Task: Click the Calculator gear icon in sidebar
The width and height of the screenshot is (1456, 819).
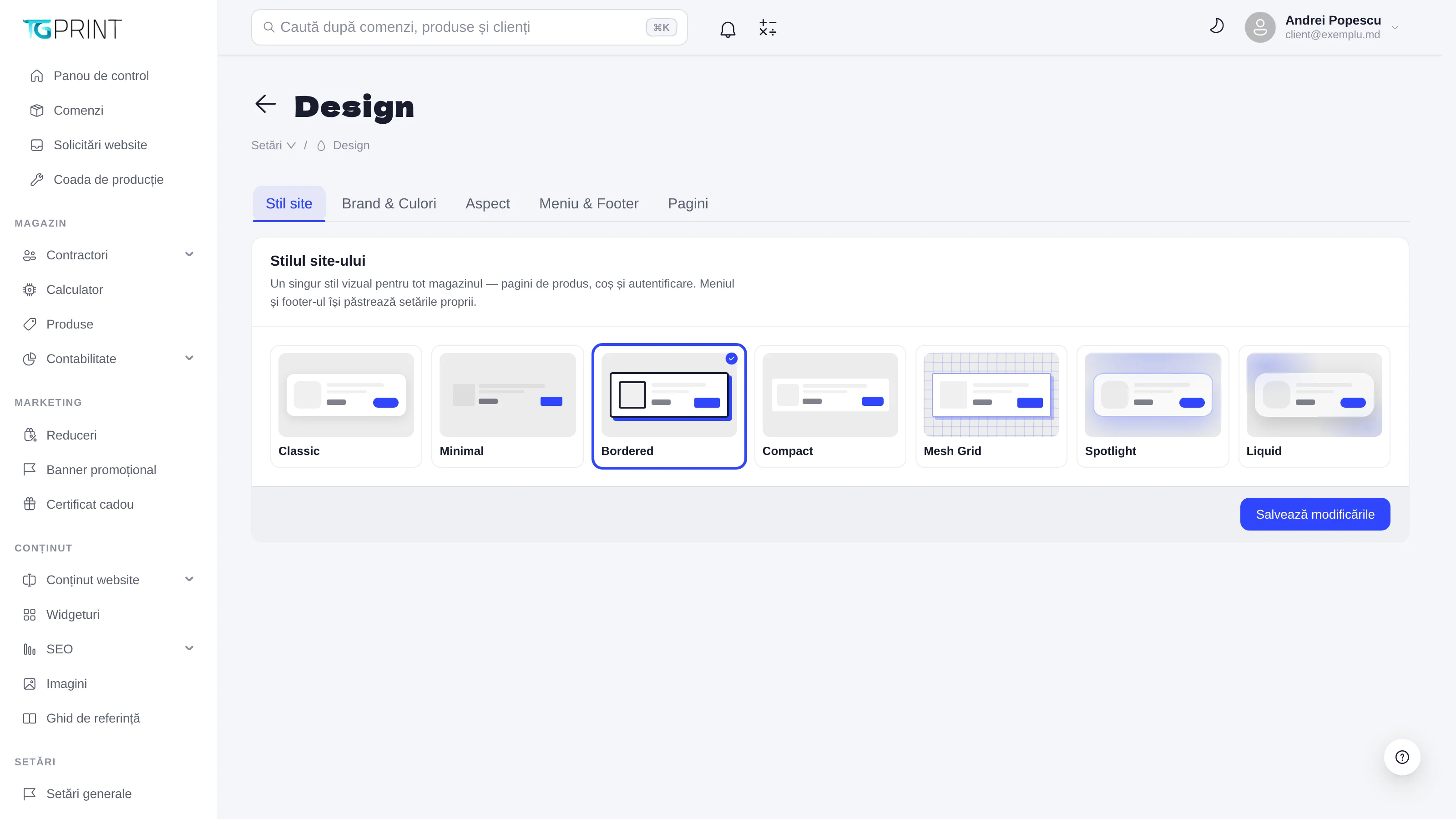Action: [x=30, y=290]
